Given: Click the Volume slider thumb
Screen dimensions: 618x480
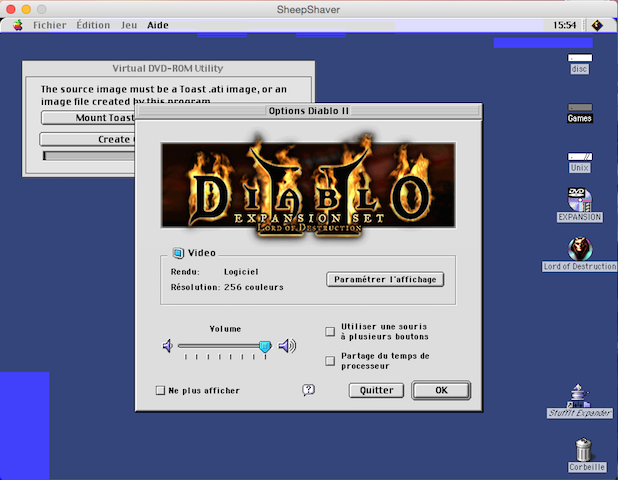Looking at the screenshot, I should tap(265, 346).
